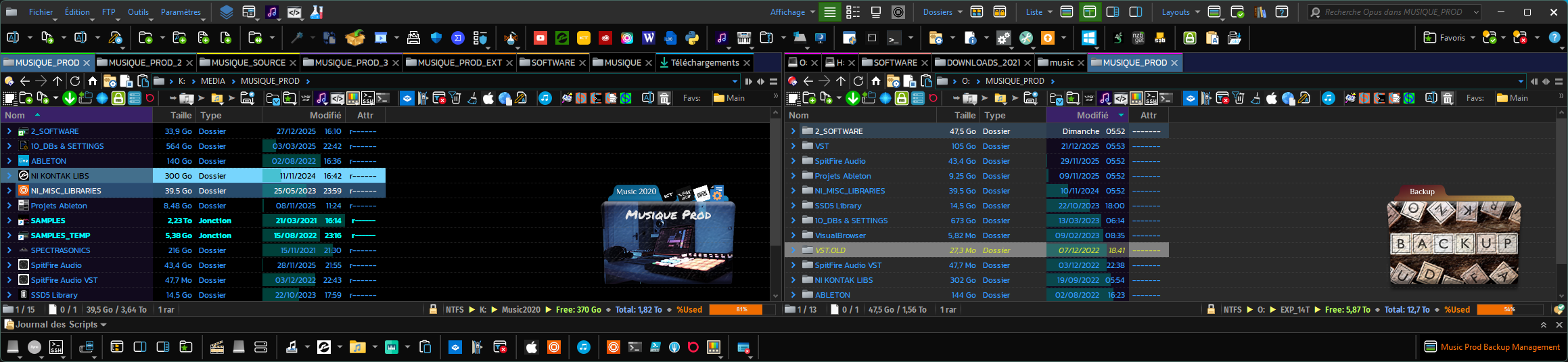The height and width of the screenshot is (362, 1568).
Task: Expand the ABLETON folder in the left pane
Action: pyautogui.click(x=9, y=161)
